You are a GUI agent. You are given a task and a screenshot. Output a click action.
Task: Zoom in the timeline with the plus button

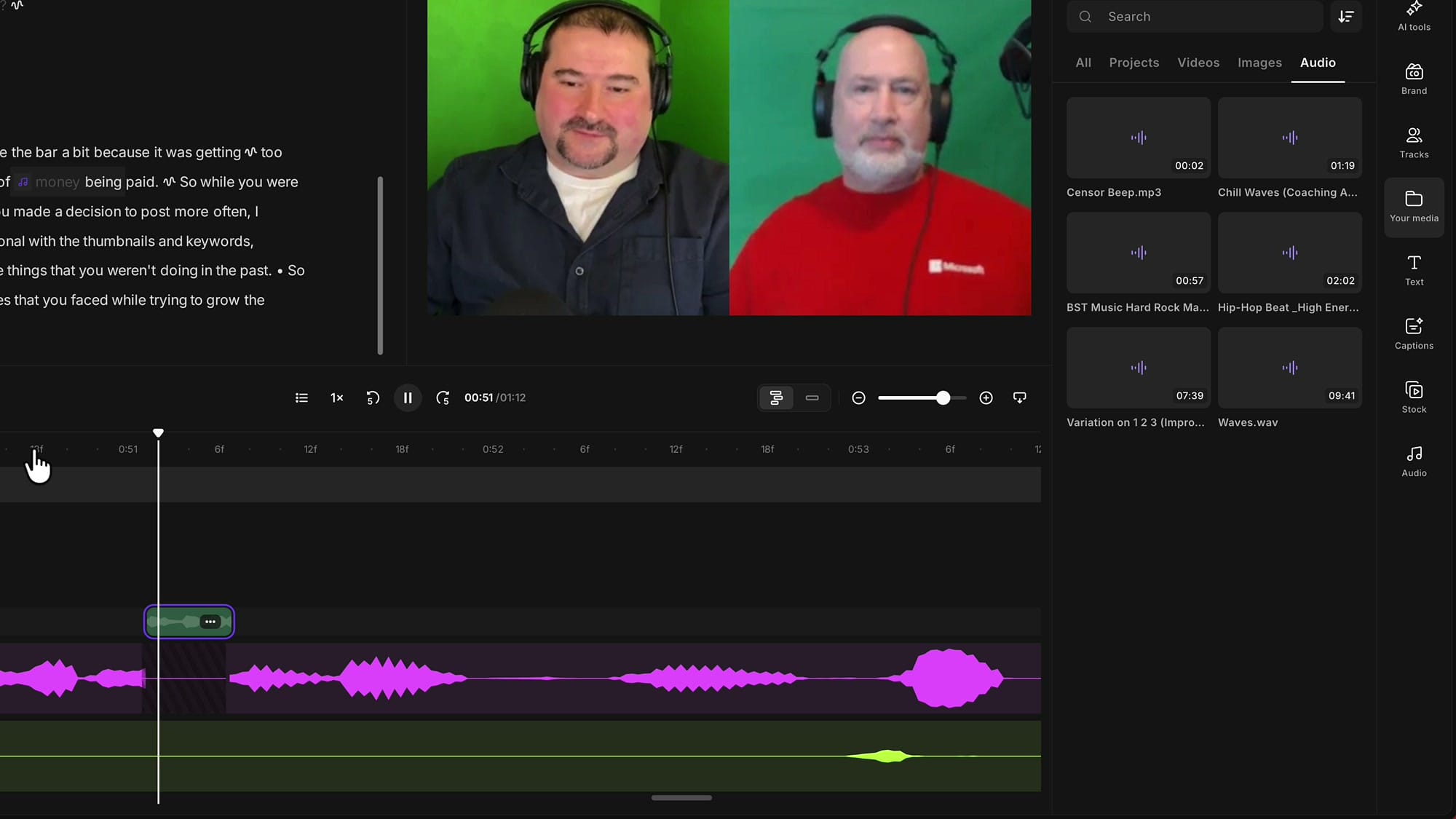coord(986,397)
